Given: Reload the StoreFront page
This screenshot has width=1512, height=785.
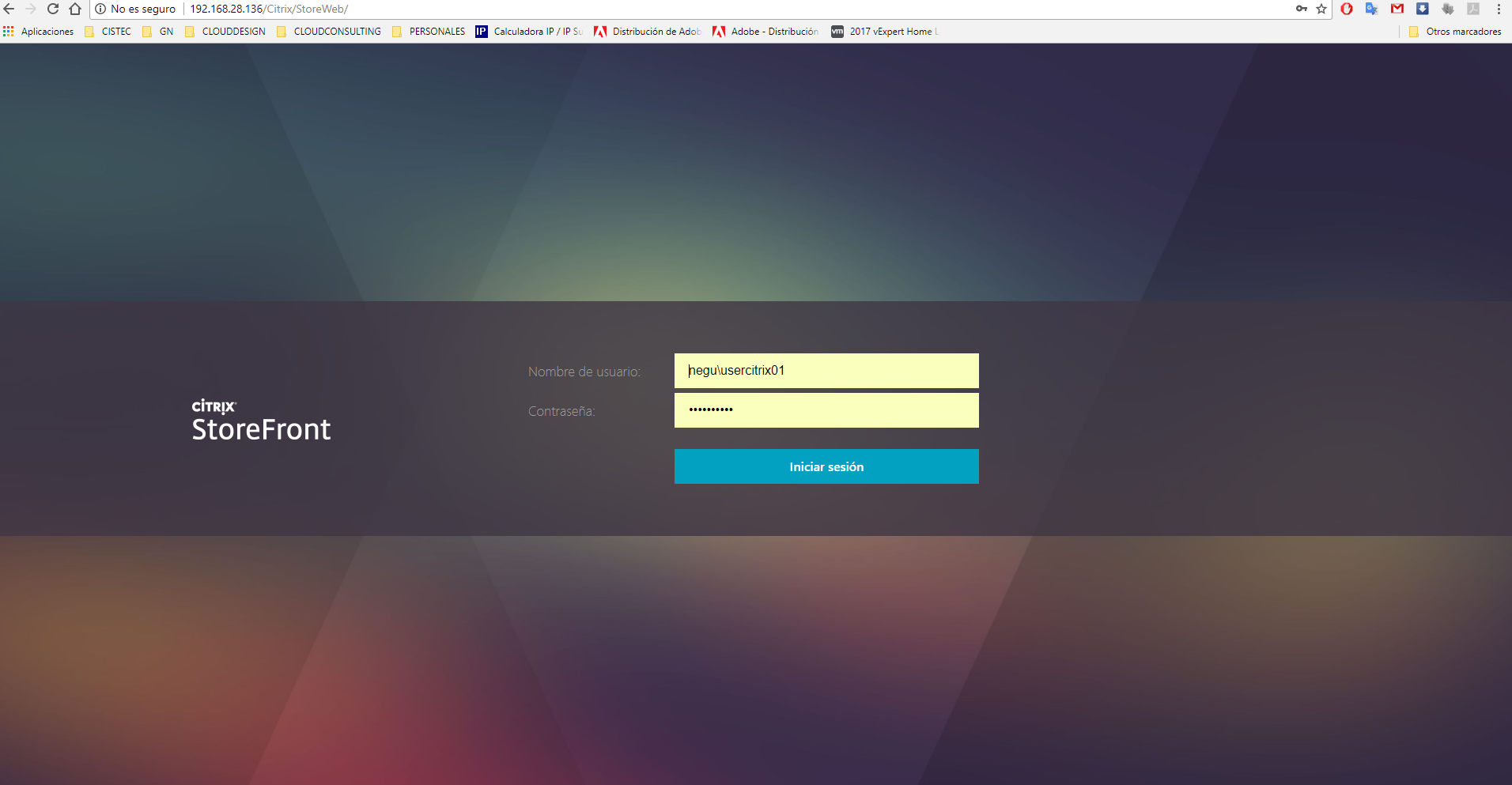Looking at the screenshot, I should coord(52,9).
